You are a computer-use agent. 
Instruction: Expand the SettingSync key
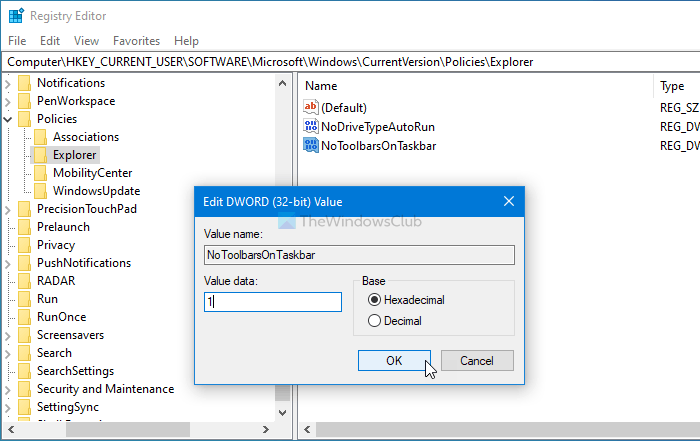point(8,408)
